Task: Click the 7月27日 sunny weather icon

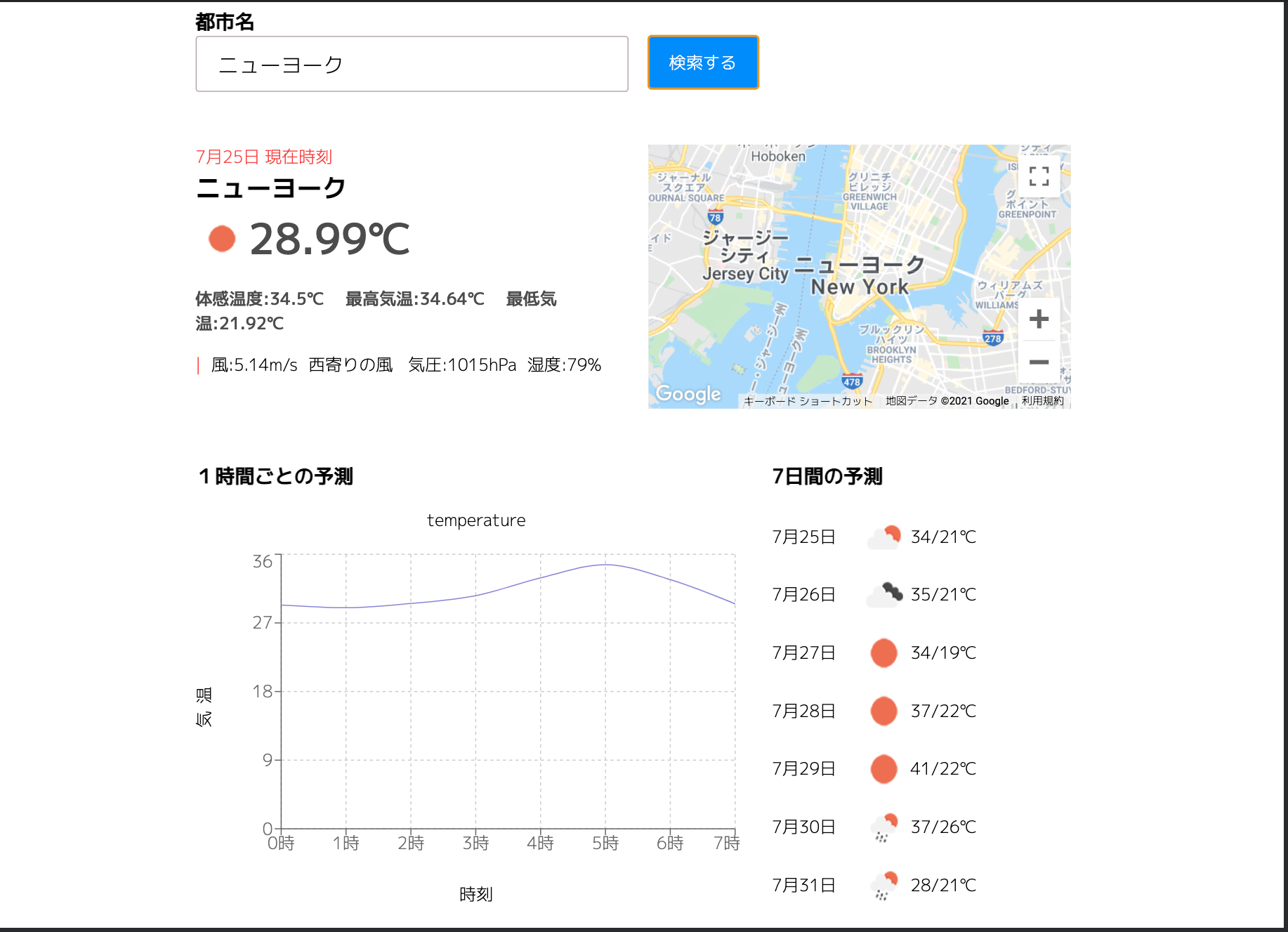Action: [x=883, y=653]
